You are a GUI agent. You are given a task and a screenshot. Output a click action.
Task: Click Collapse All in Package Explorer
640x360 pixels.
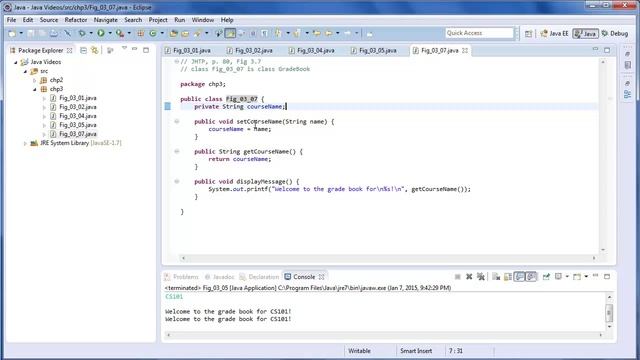tap(83, 50)
